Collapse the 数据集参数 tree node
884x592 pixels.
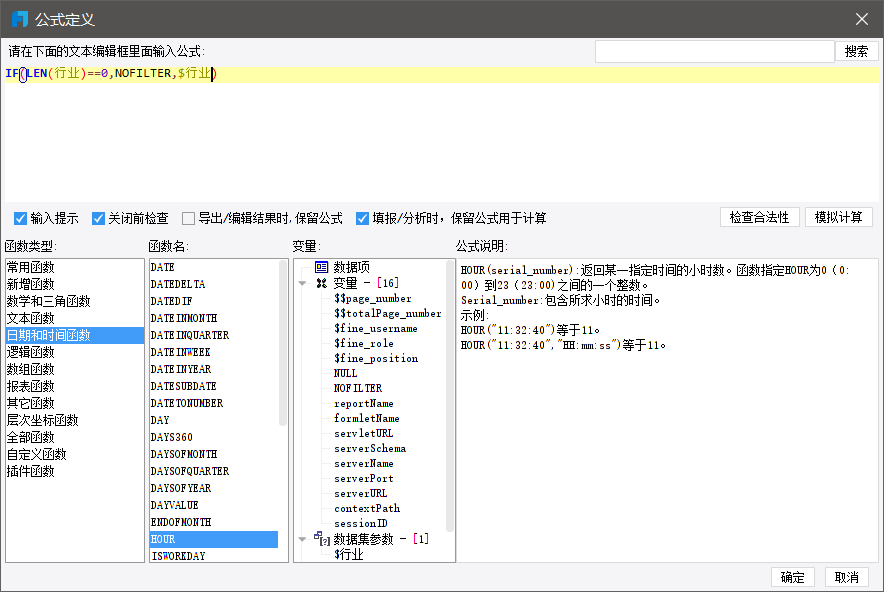click(x=304, y=539)
